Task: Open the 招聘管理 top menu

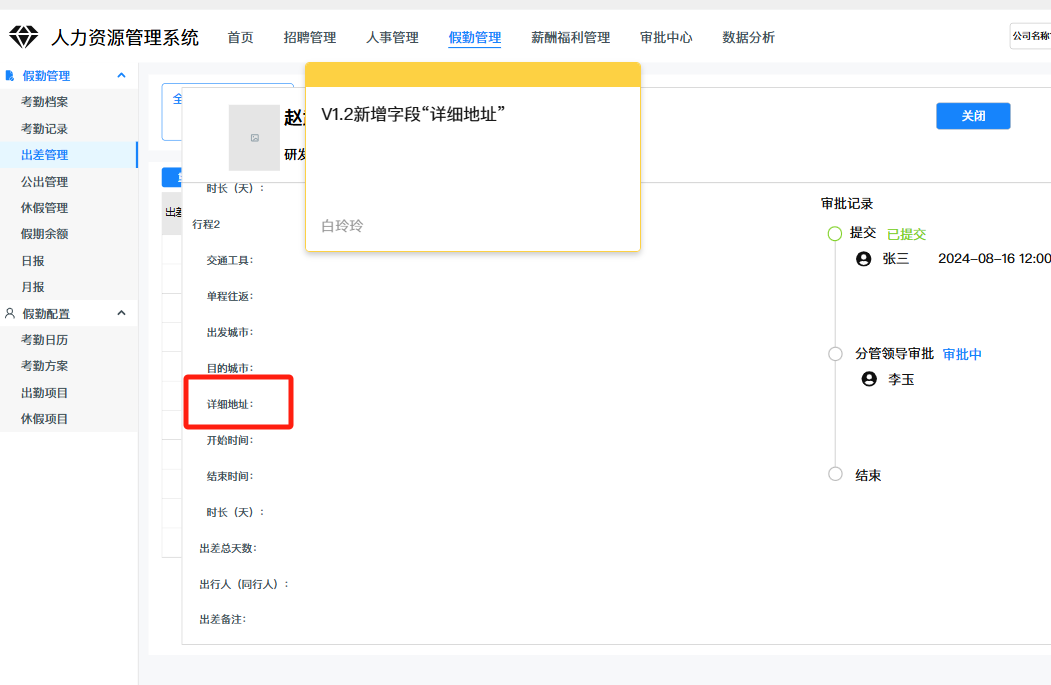Action: click(x=309, y=38)
